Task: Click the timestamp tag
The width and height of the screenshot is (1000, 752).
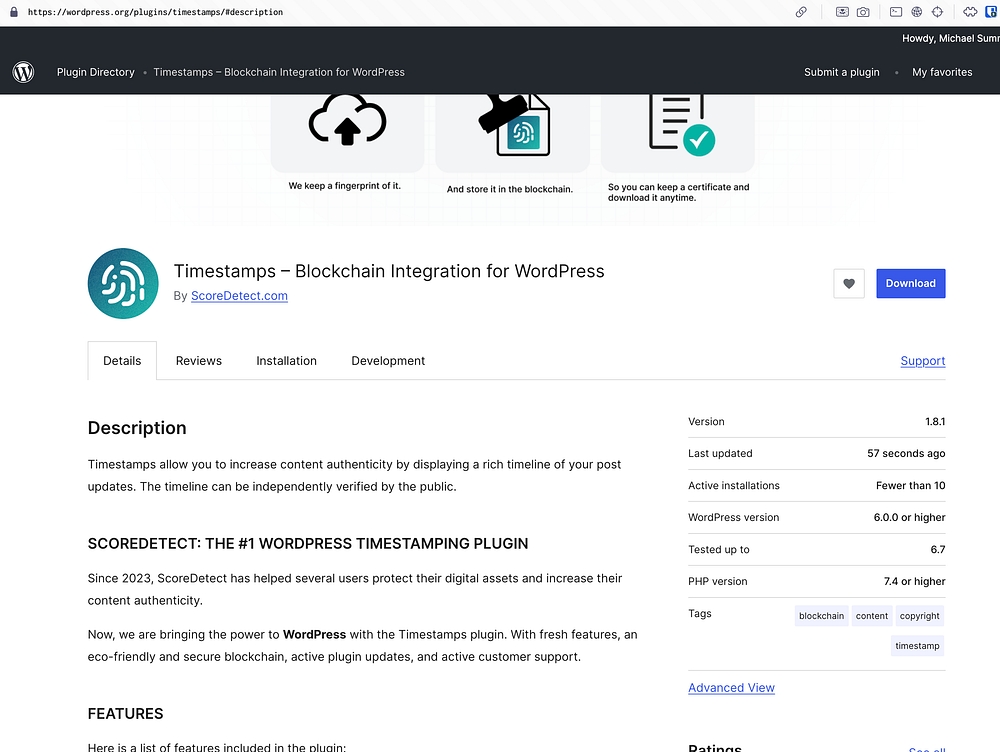Action: 917,646
